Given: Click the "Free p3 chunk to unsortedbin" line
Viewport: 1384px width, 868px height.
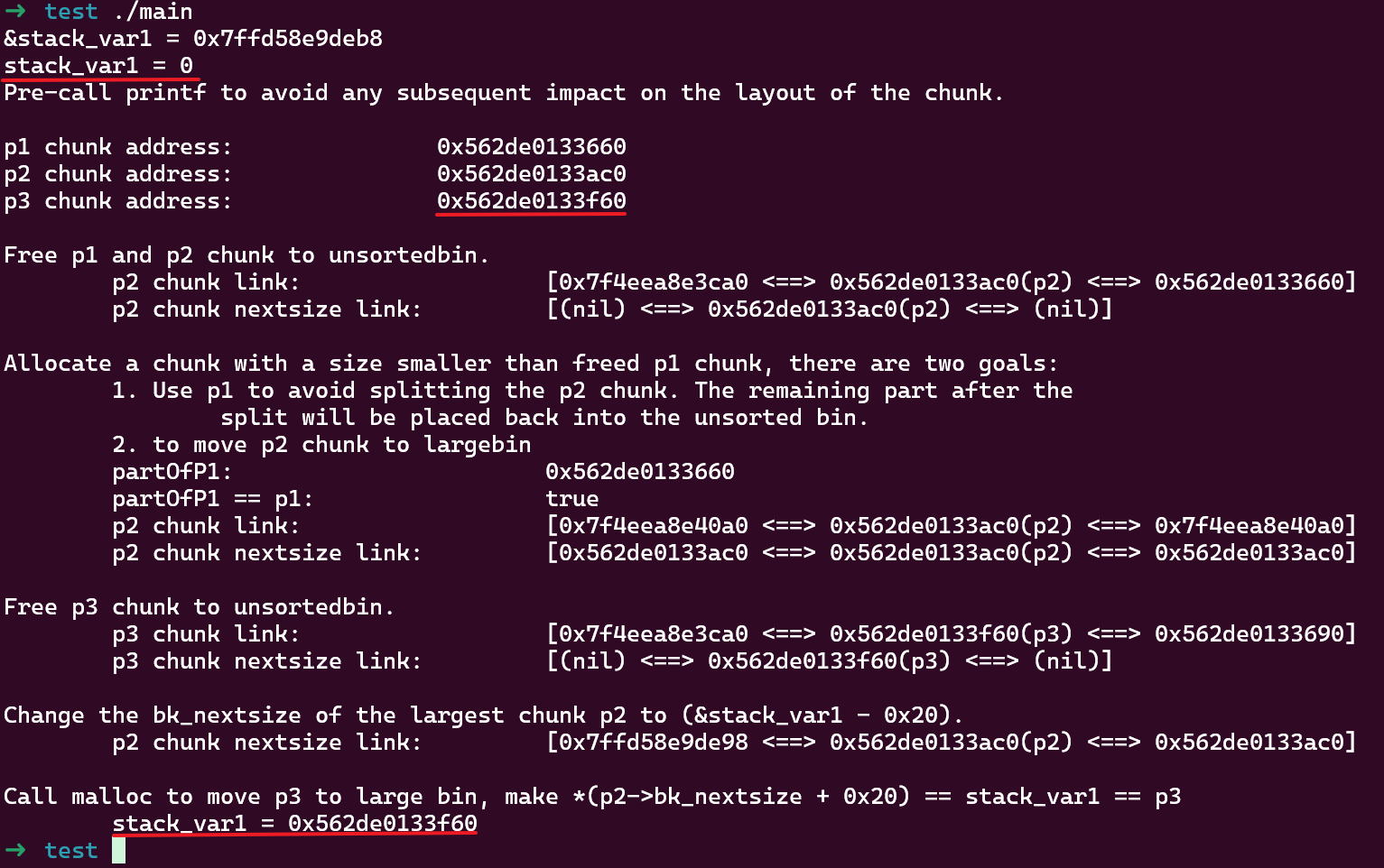Looking at the screenshot, I should [199, 606].
